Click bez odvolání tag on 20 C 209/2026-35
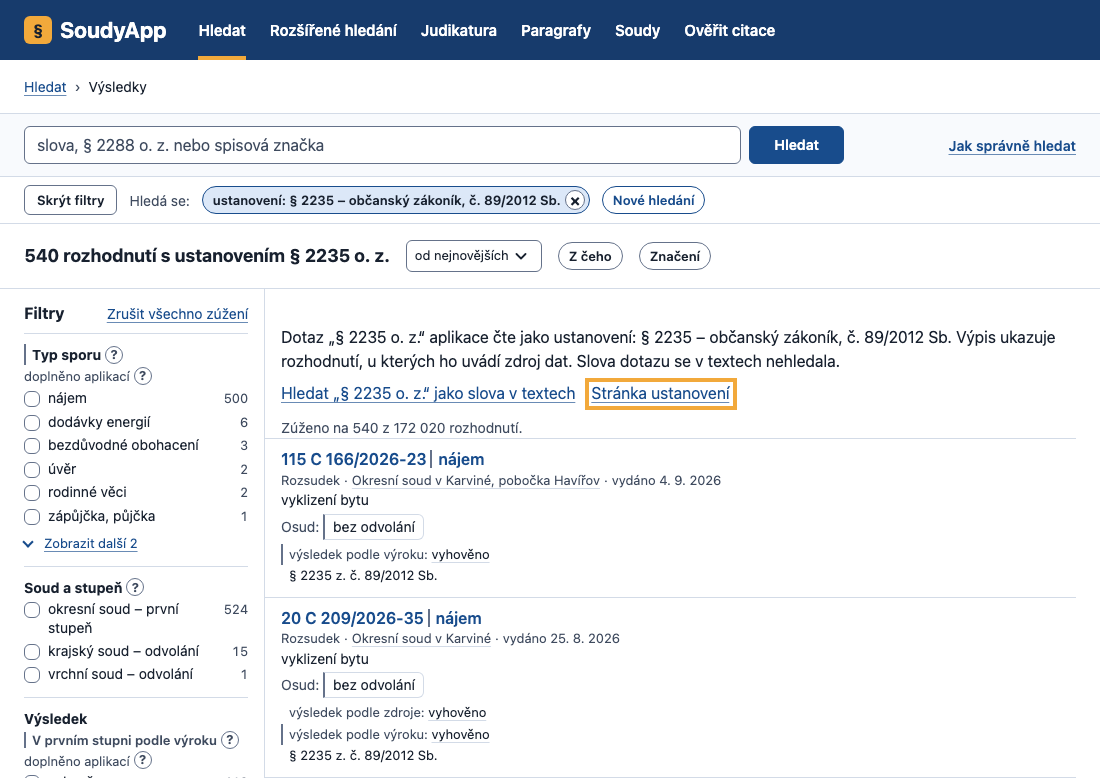 374,685
